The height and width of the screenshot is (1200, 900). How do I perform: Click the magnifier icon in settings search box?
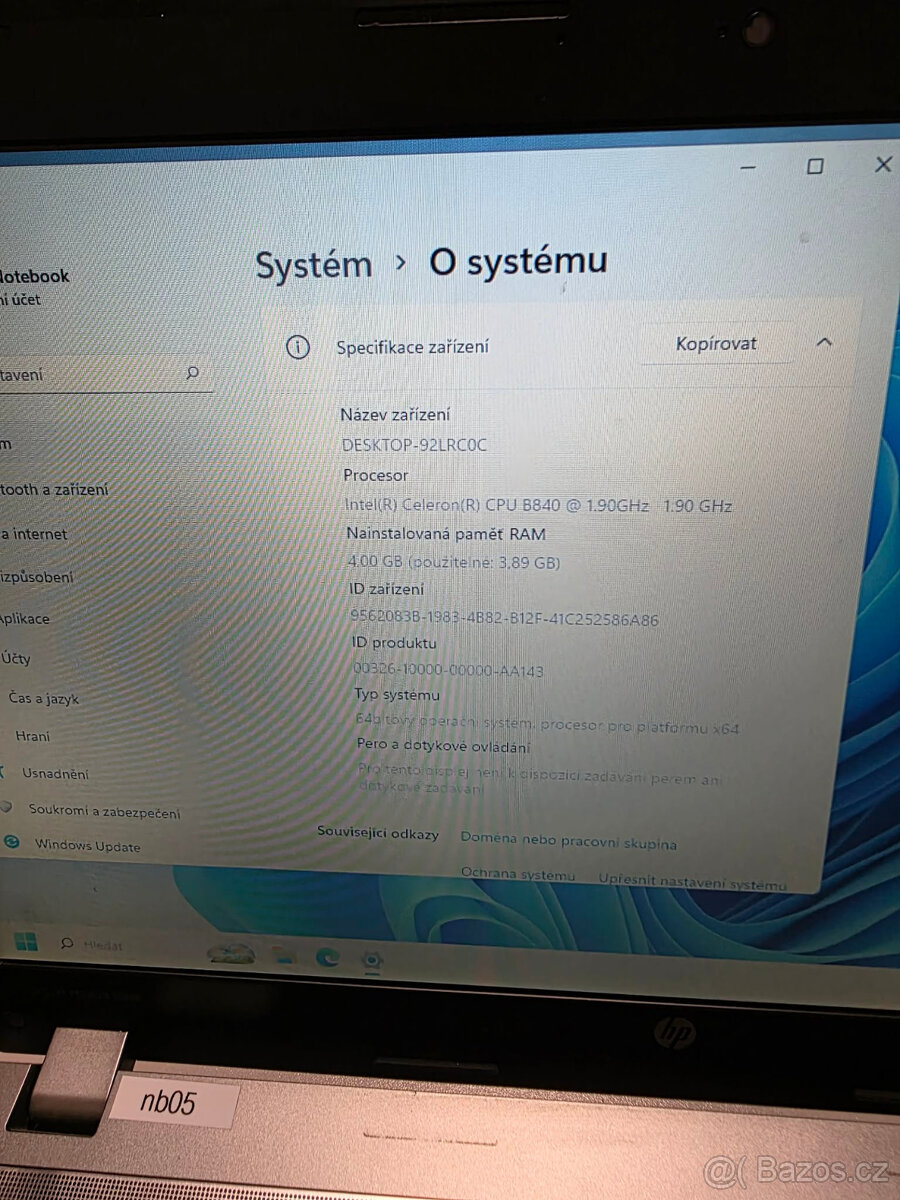pos(194,372)
